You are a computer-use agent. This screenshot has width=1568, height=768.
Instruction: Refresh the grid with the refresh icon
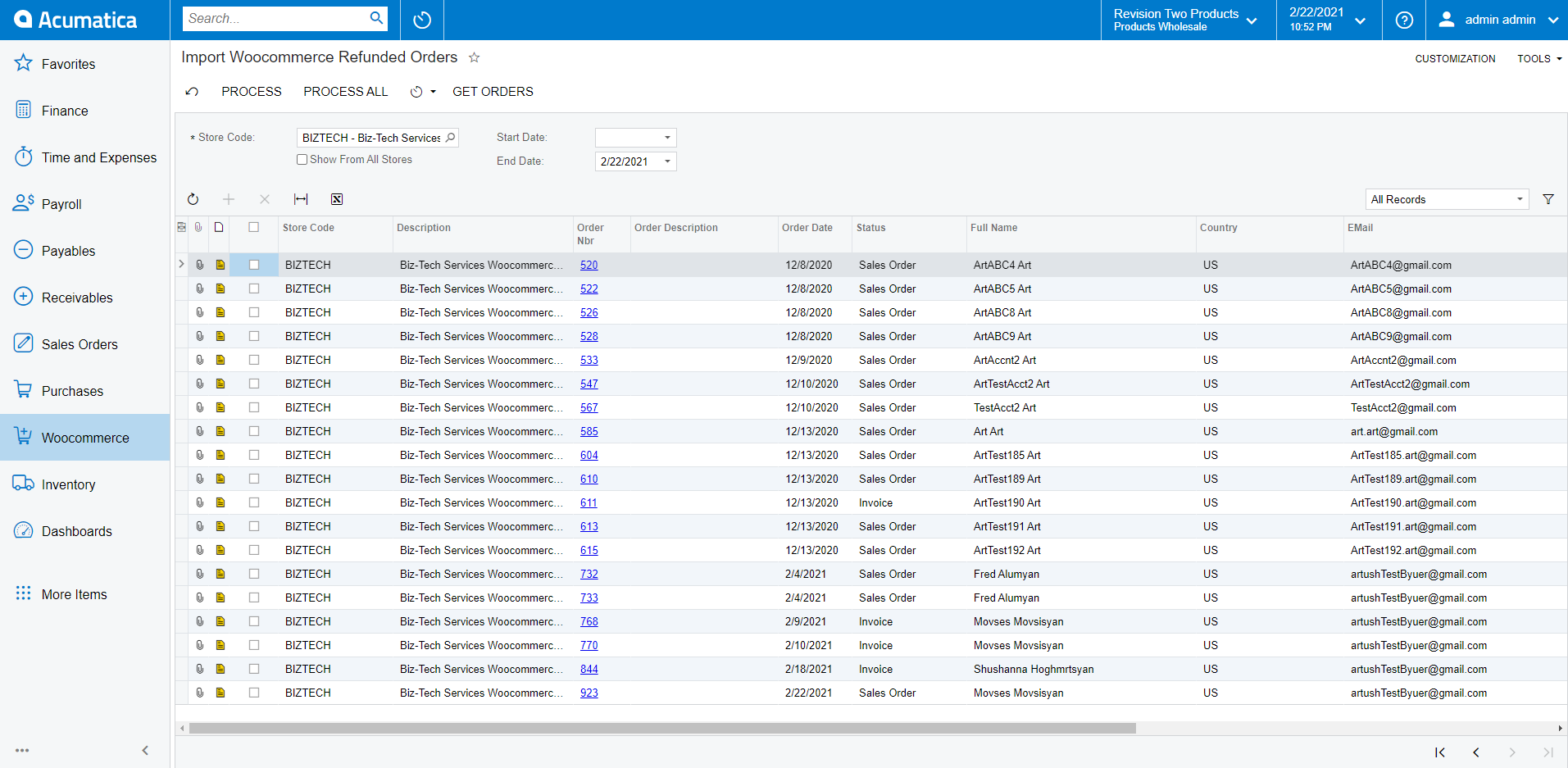click(193, 199)
